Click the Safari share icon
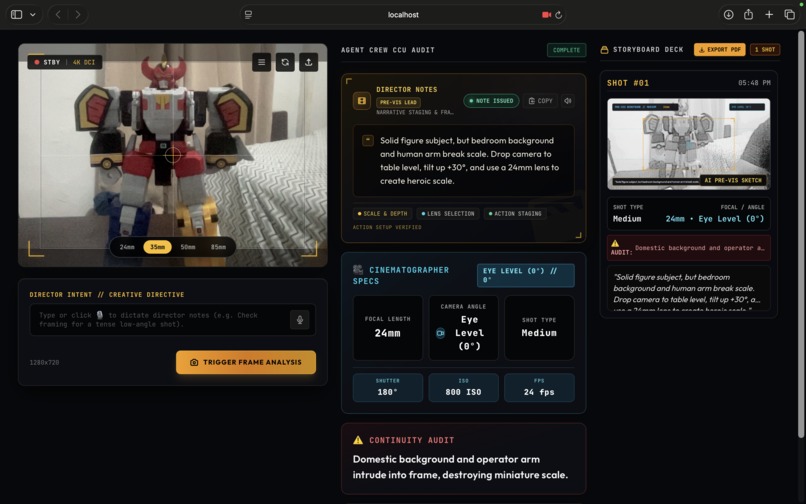This screenshot has width=806, height=504. tap(748, 14)
